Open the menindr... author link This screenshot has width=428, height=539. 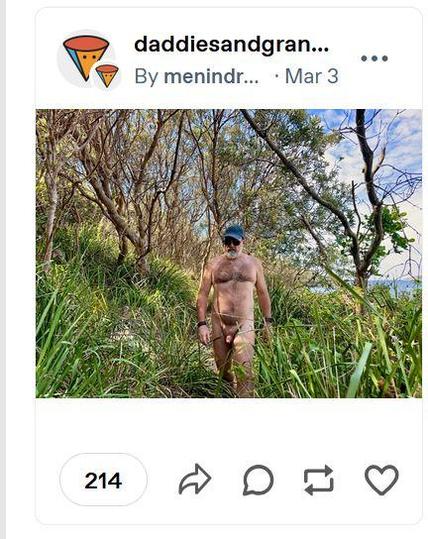point(211,76)
